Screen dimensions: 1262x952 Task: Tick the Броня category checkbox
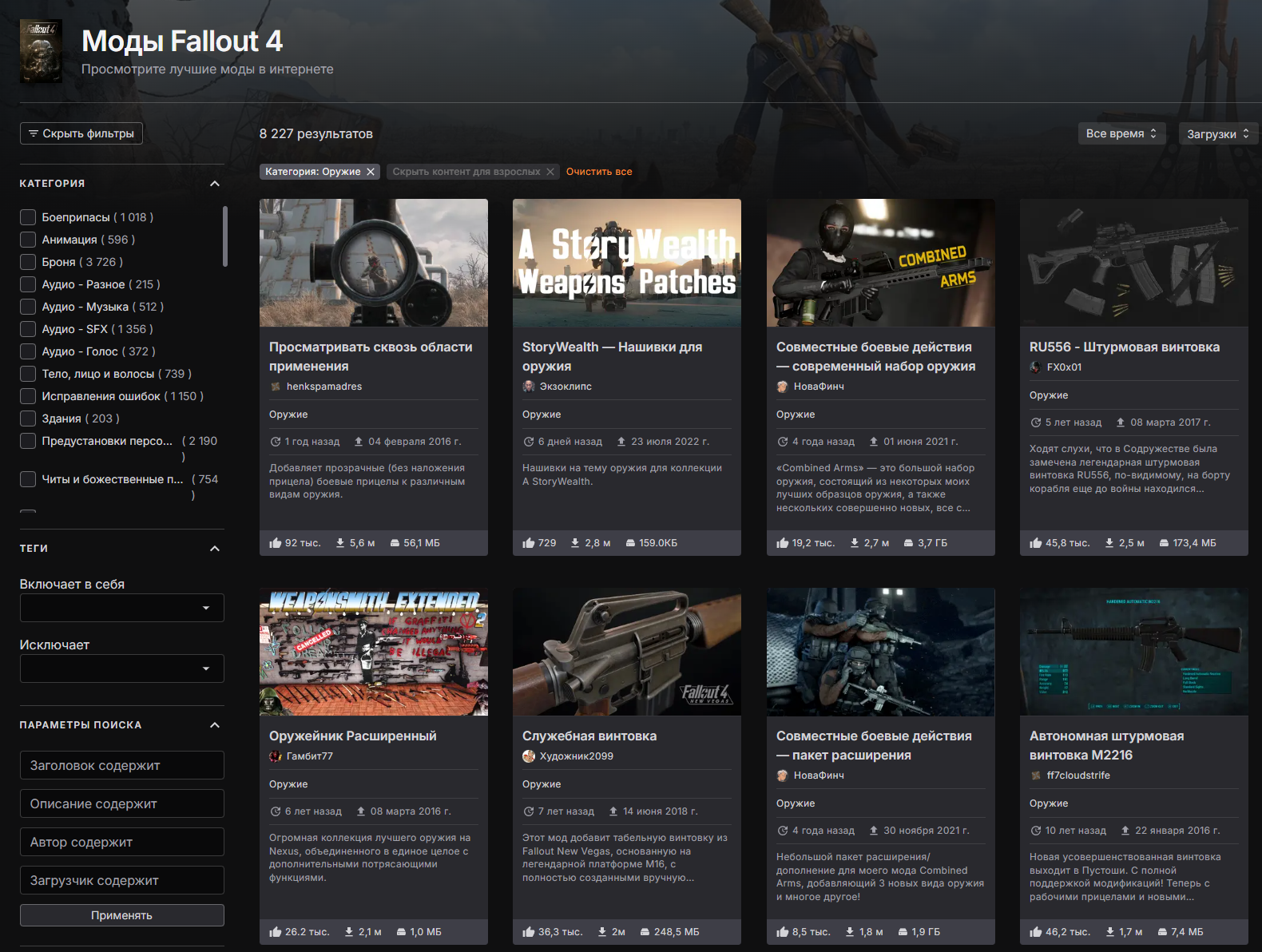click(28, 262)
